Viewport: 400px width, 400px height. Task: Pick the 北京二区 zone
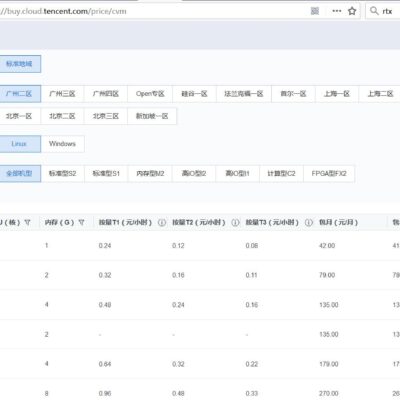[62, 116]
